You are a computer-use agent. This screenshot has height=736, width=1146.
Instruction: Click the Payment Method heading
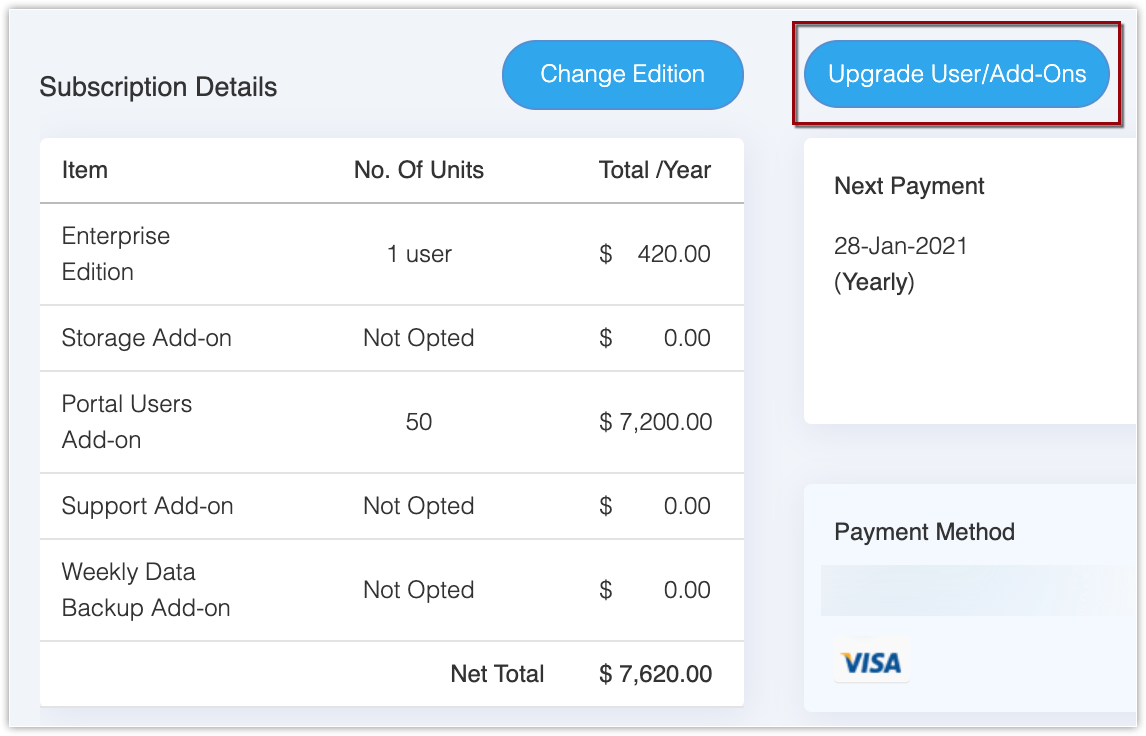point(924,532)
